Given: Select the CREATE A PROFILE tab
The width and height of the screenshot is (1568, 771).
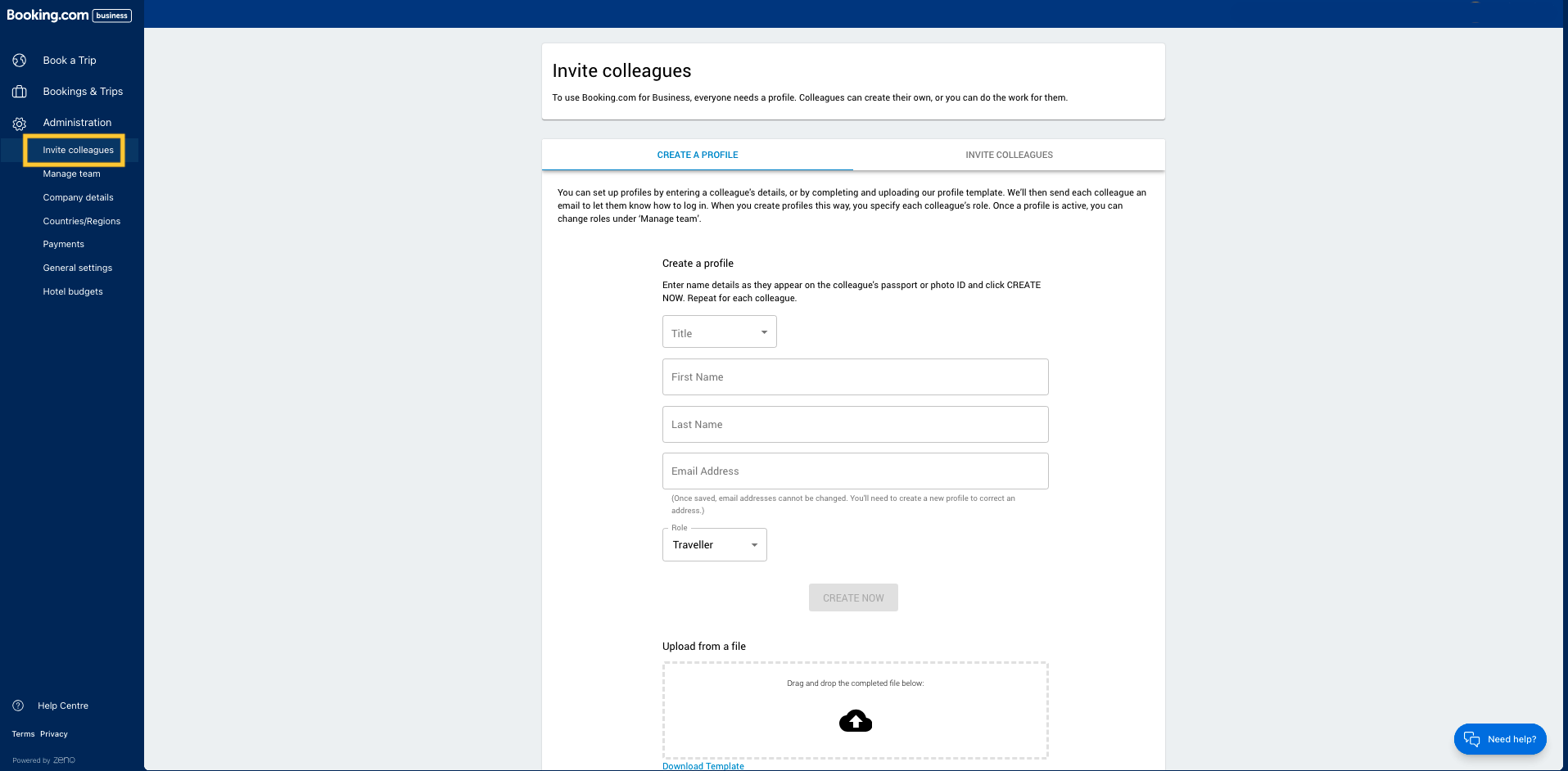Looking at the screenshot, I should coord(697,155).
